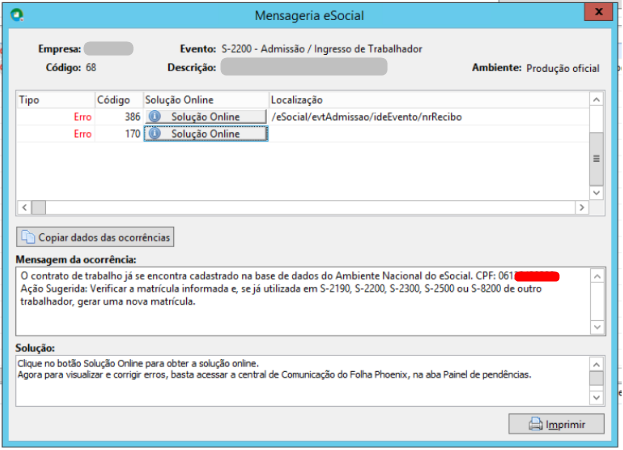Screen dimensions: 623x450
Task: Close the Mensageria eSocial window
Action: [598, 12]
